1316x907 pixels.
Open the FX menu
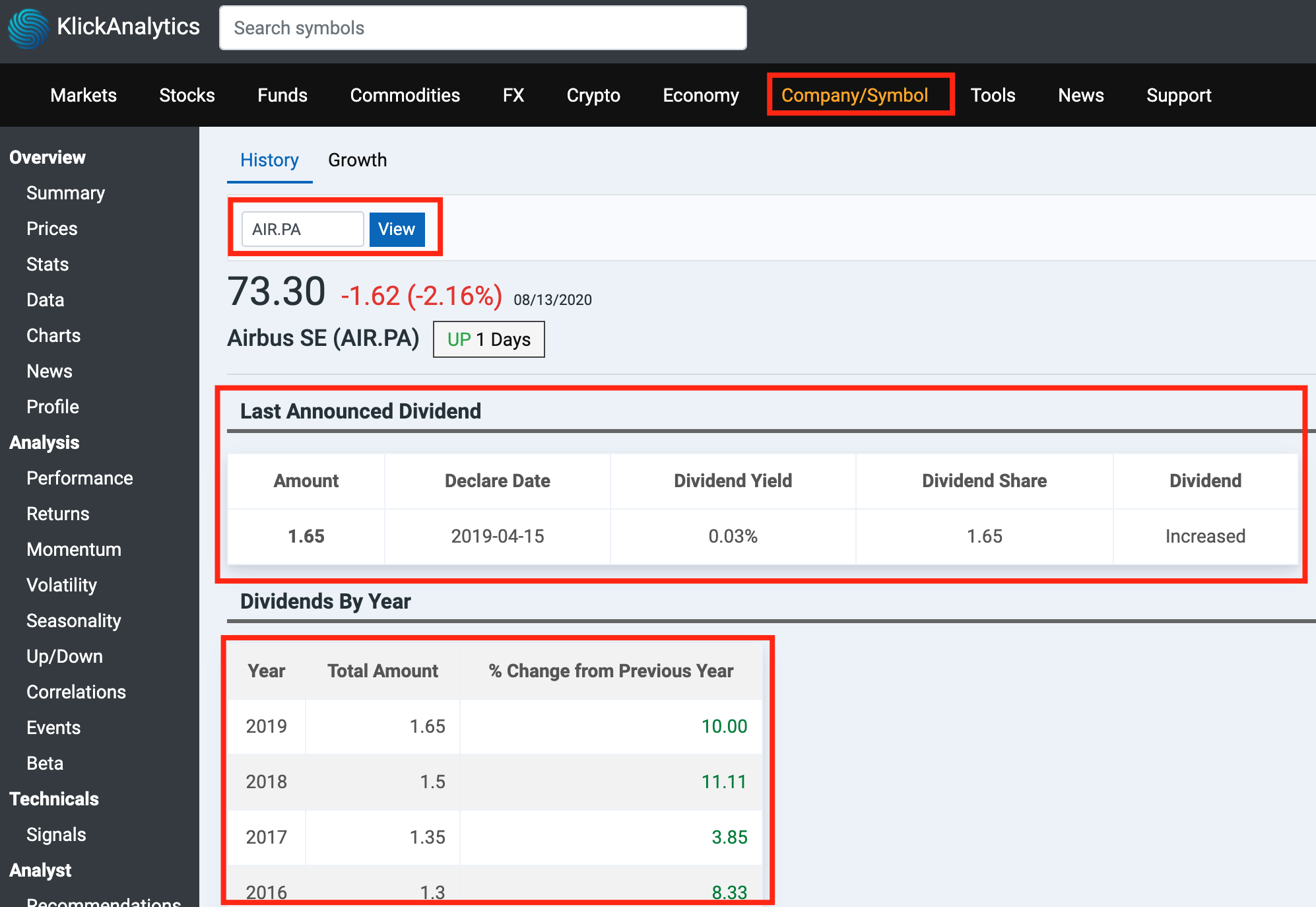click(513, 95)
